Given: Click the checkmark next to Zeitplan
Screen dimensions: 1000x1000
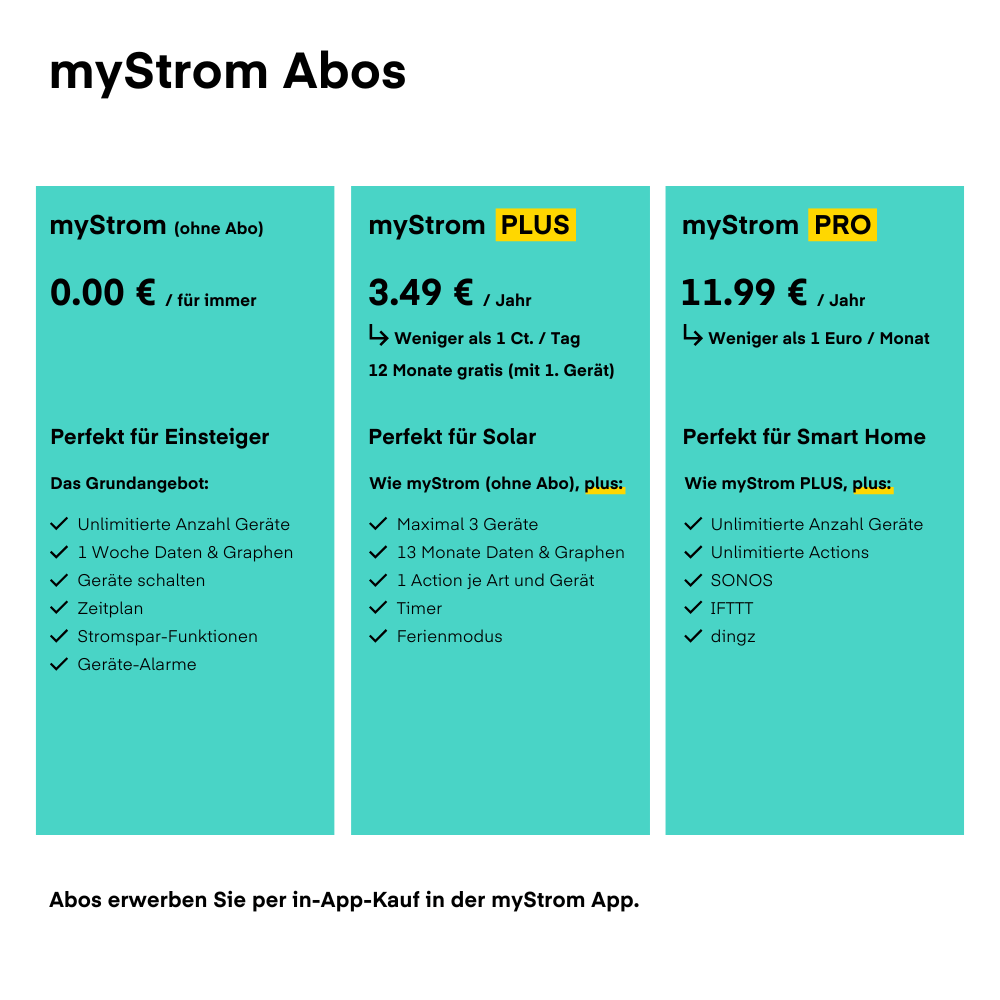Looking at the screenshot, I should (59, 608).
